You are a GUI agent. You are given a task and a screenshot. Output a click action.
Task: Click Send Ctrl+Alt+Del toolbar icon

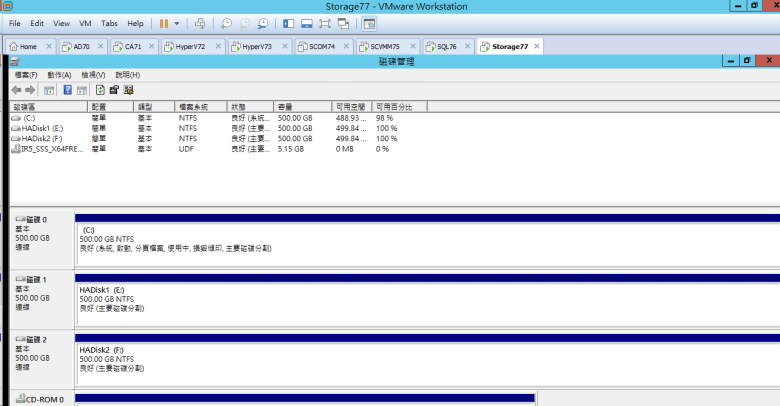coord(200,22)
